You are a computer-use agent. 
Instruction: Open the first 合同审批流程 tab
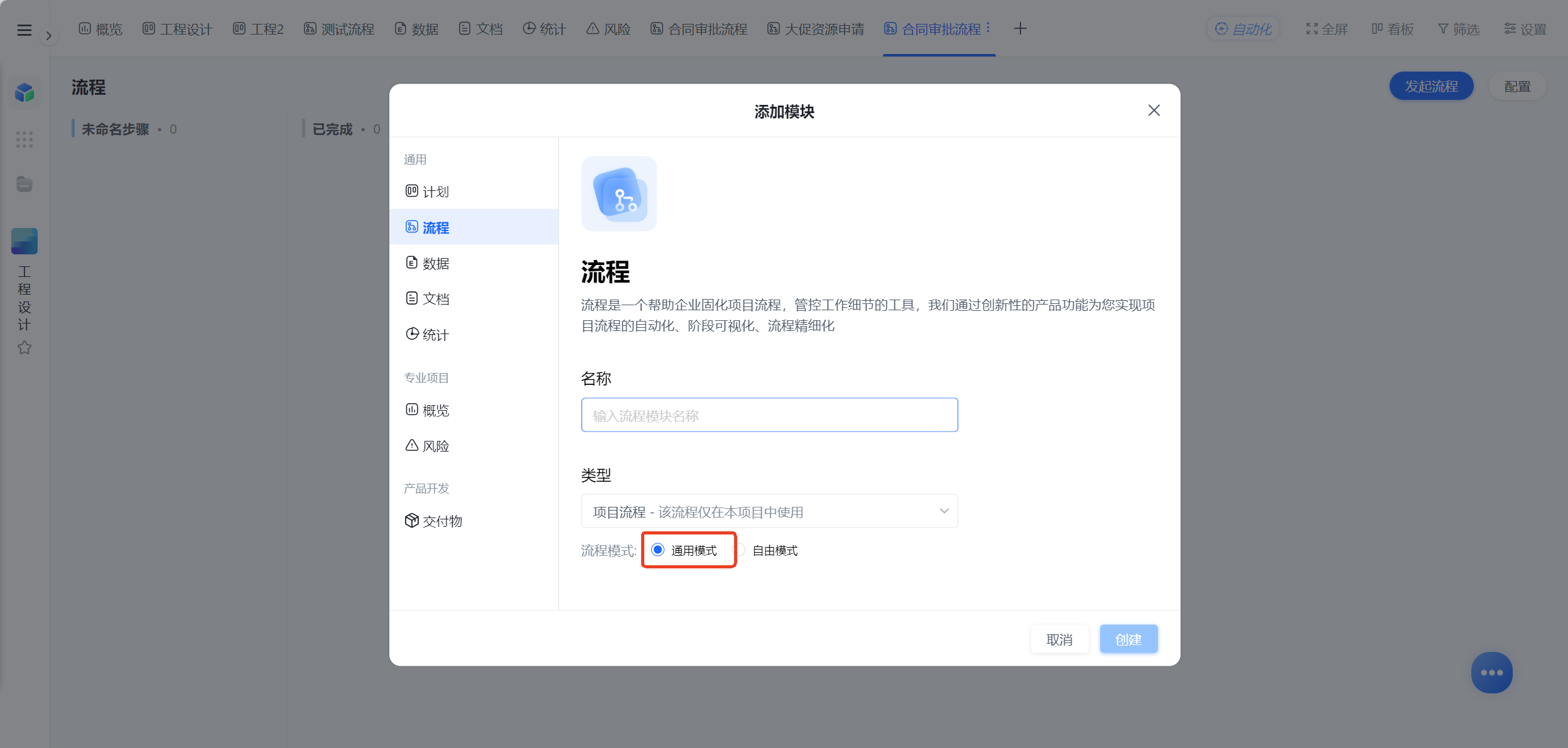699,29
